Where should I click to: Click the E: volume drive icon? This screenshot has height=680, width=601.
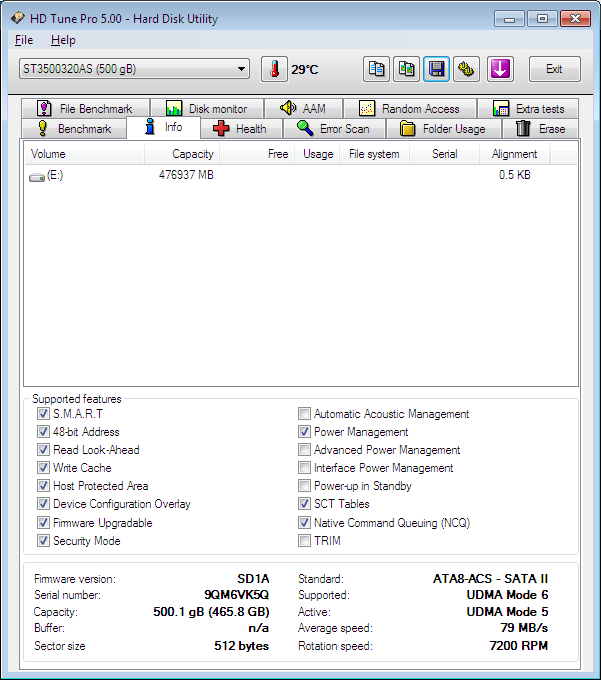pos(38,176)
